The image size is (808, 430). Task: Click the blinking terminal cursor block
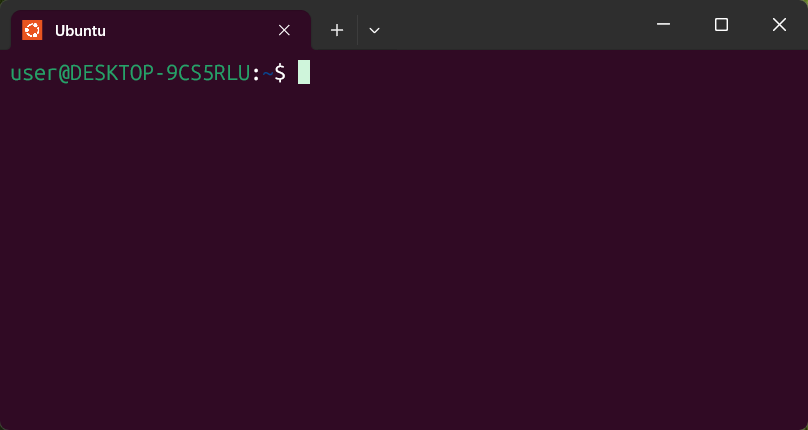click(304, 72)
